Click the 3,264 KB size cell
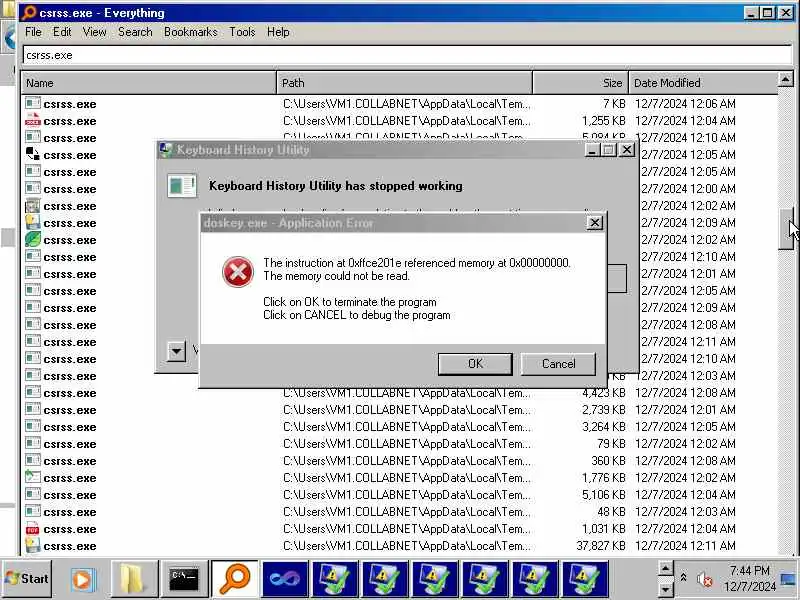This screenshot has width=800, height=600. click(x=604, y=427)
